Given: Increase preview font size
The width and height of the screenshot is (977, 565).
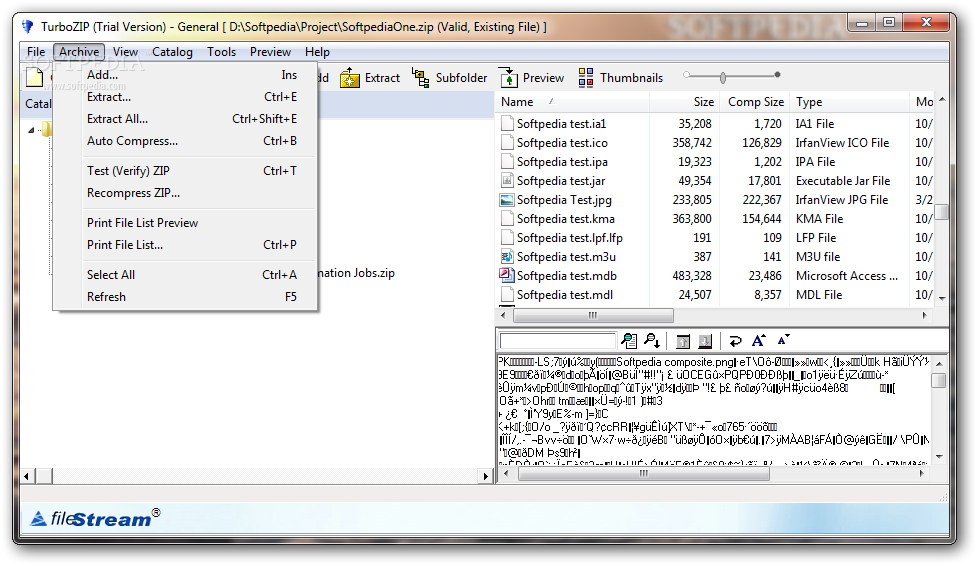Looking at the screenshot, I should click(x=758, y=340).
